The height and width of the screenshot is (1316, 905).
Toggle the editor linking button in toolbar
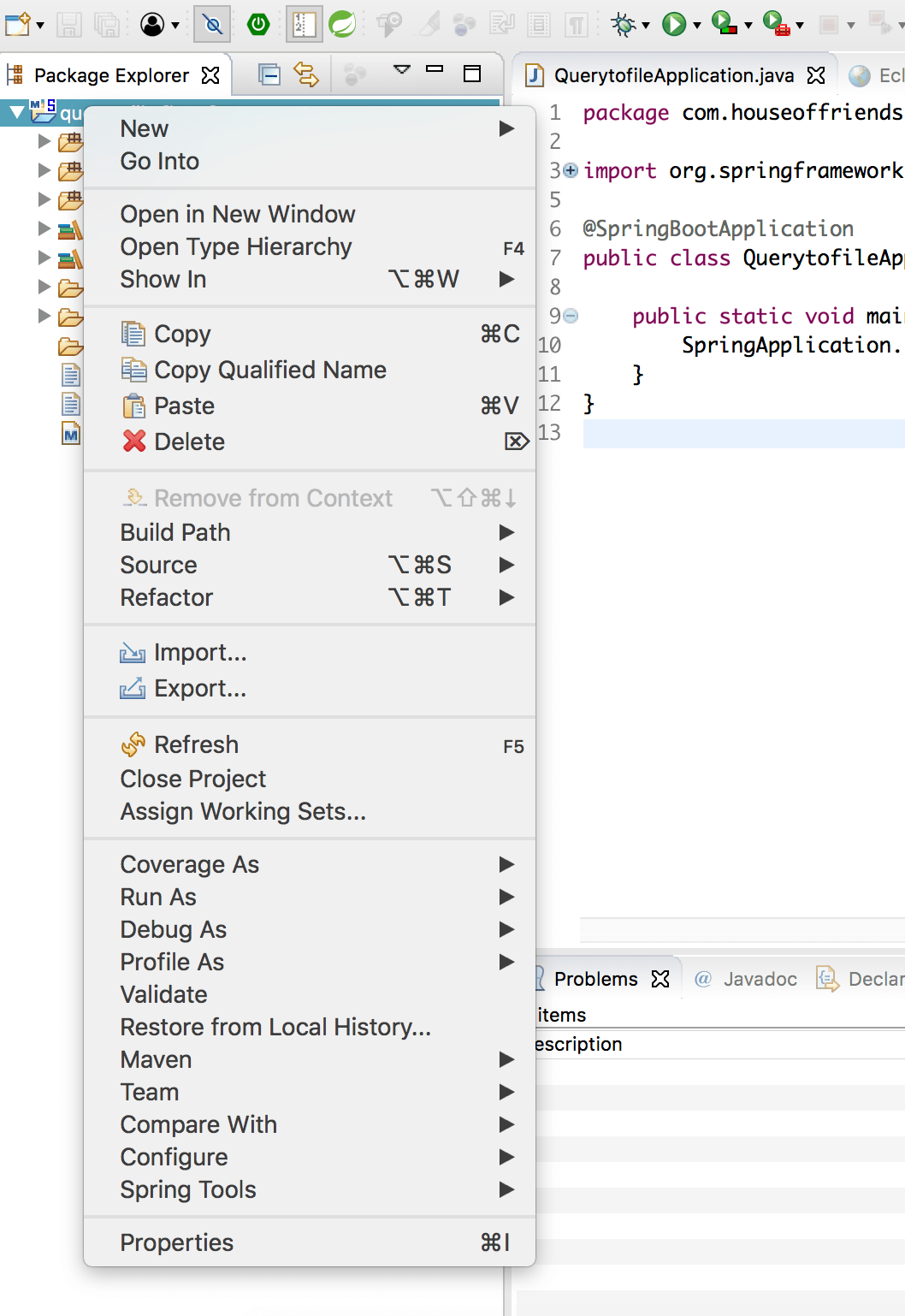point(212,24)
